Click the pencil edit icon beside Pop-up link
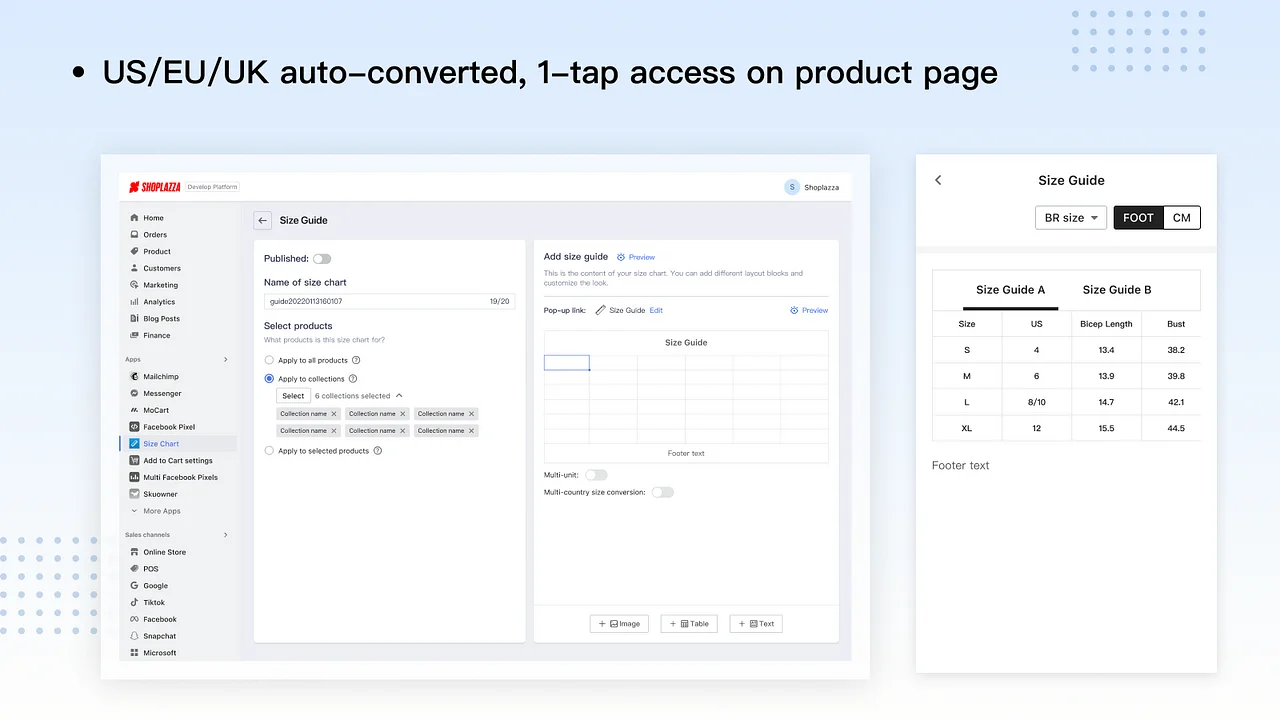 [x=600, y=311]
